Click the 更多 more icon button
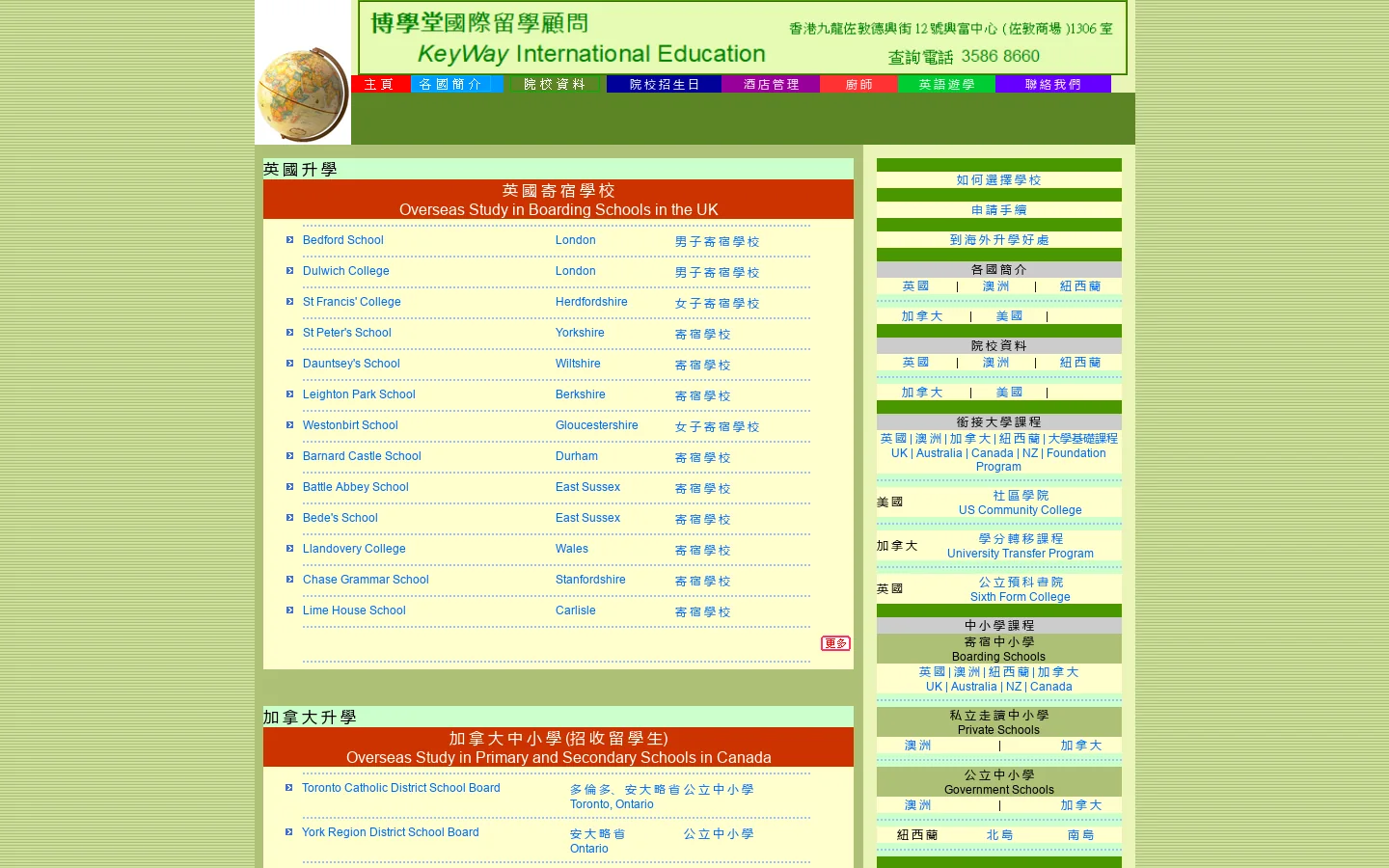The image size is (1389, 868). point(835,643)
